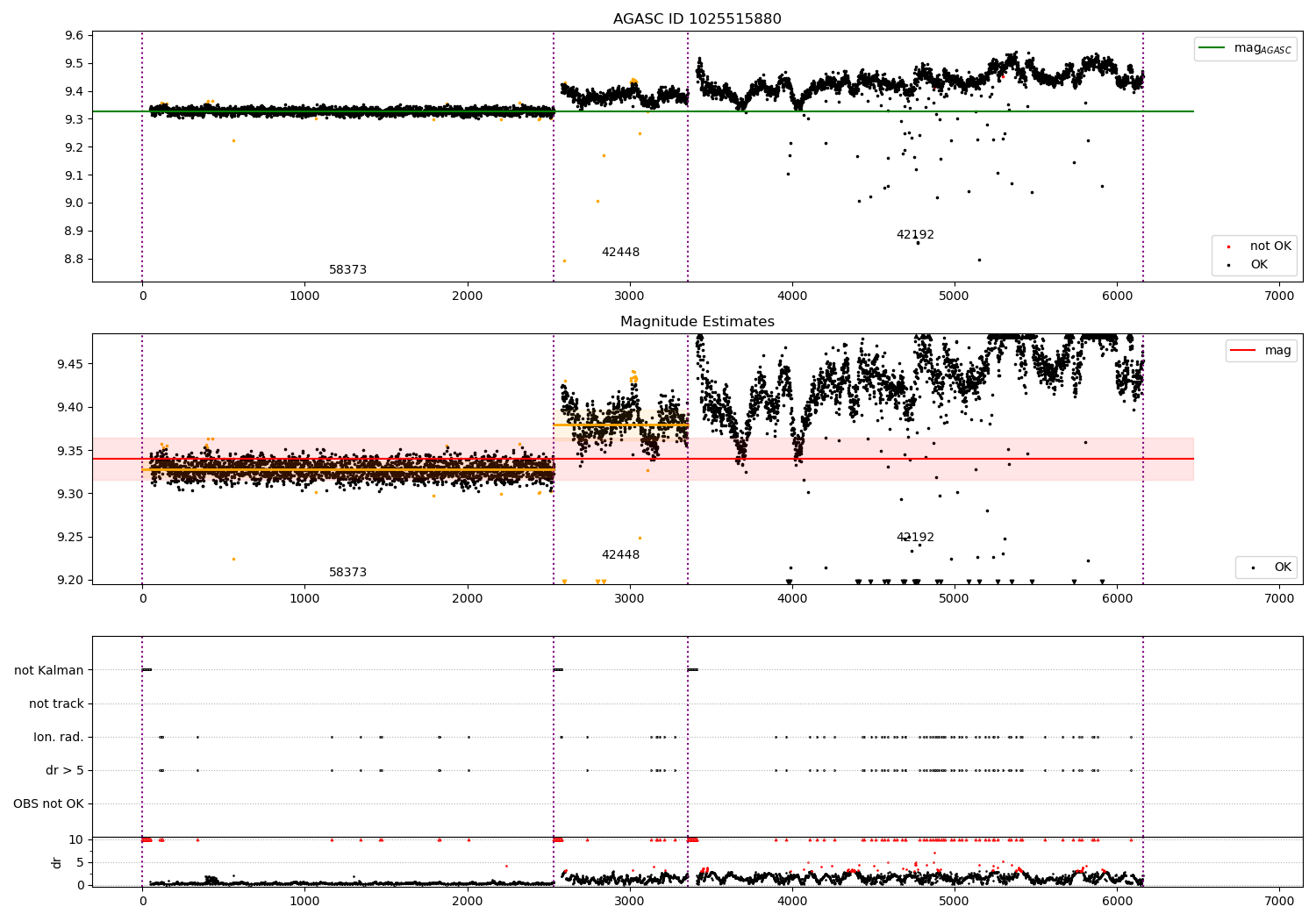Screen dimensions: 1316x921
Task: Click the 'OBS not OK' y-axis label
Action: coord(48,803)
